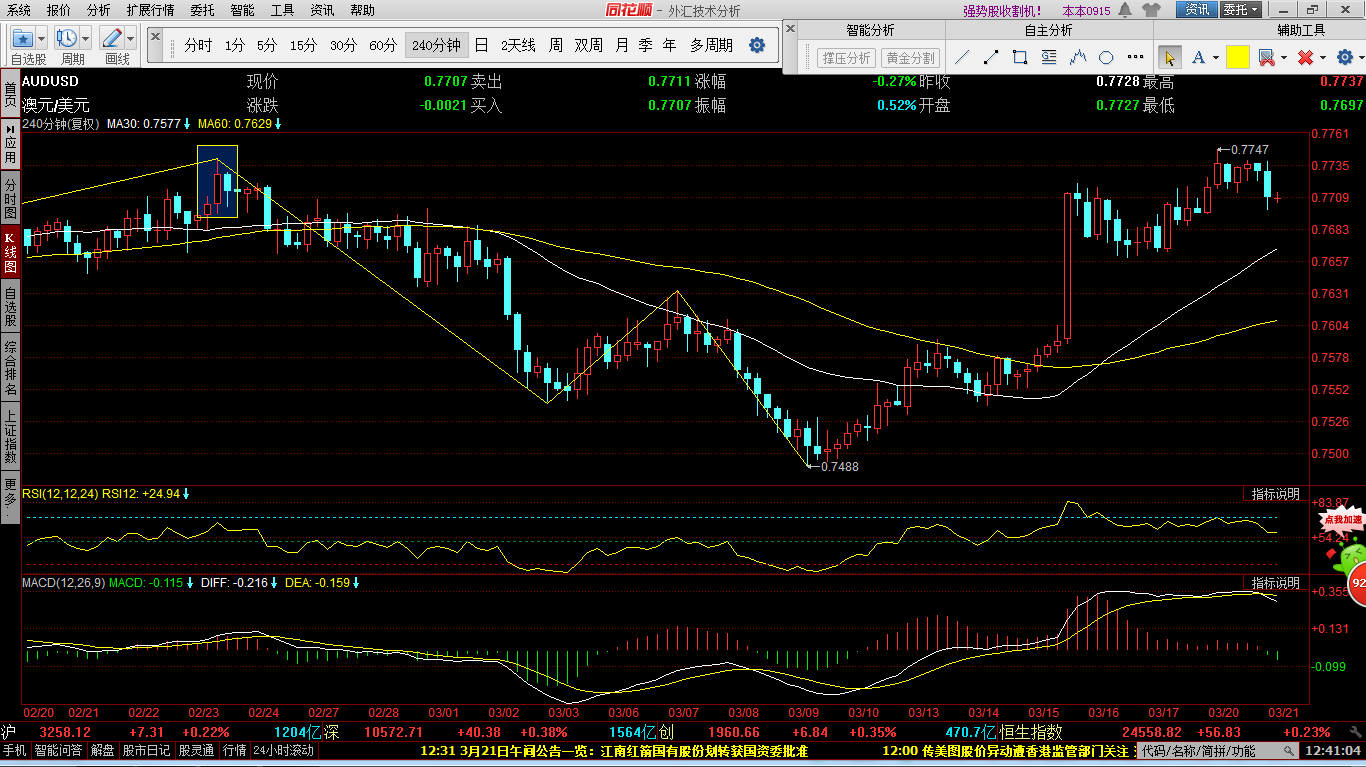Open the 24小时滚动 bottom tab
Screen dimensions: 1366x767
[x=283, y=751]
